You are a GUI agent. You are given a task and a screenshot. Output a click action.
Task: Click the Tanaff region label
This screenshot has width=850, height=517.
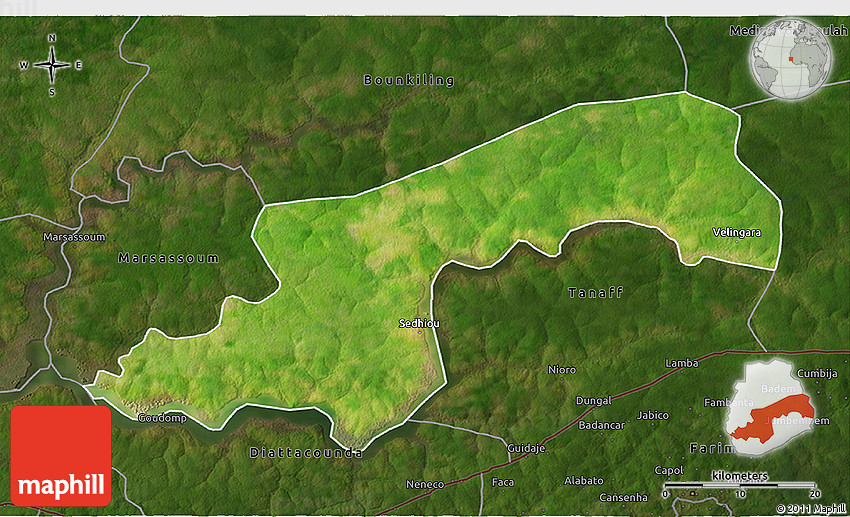[x=596, y=292]
